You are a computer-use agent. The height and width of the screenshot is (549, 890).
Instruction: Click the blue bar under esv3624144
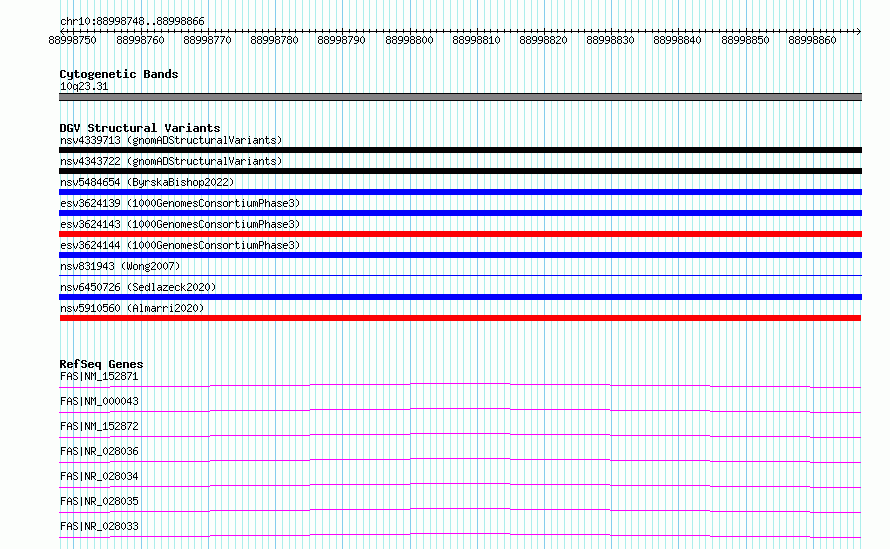[x=460, y=255]
